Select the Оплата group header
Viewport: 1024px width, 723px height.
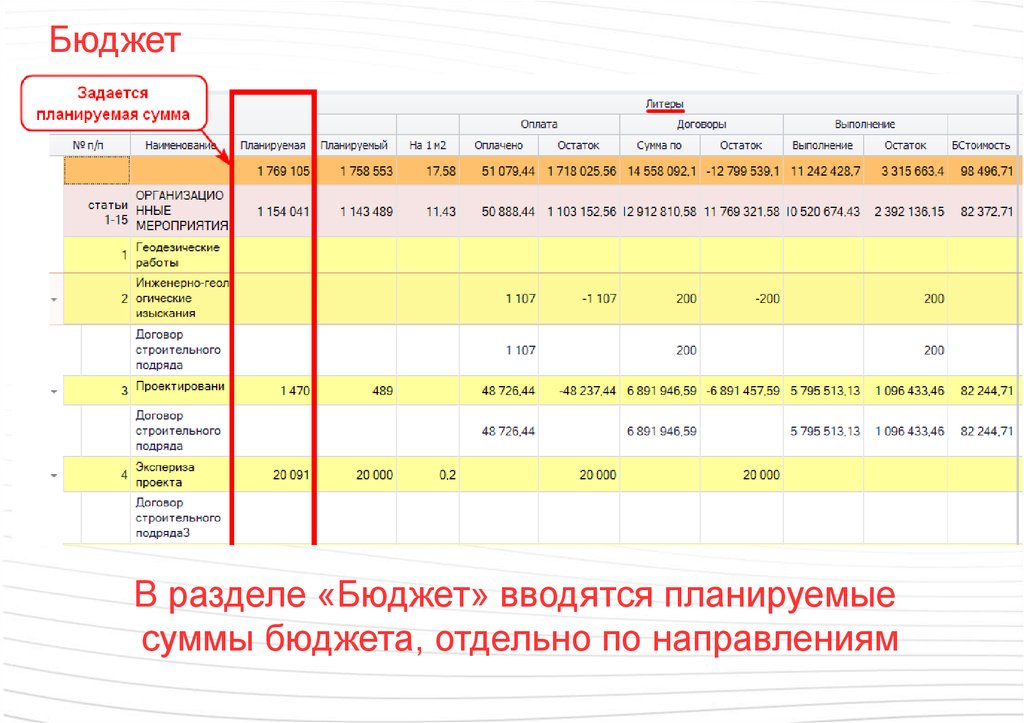pyautogui.click(x=538, y=124)
